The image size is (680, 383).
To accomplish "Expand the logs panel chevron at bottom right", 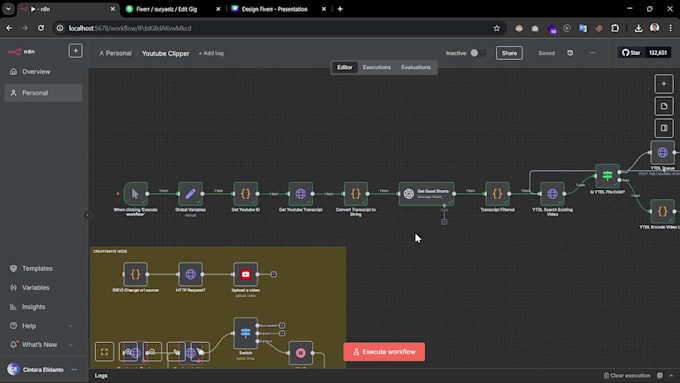I will pyautogui.click(x=671, y=376).
